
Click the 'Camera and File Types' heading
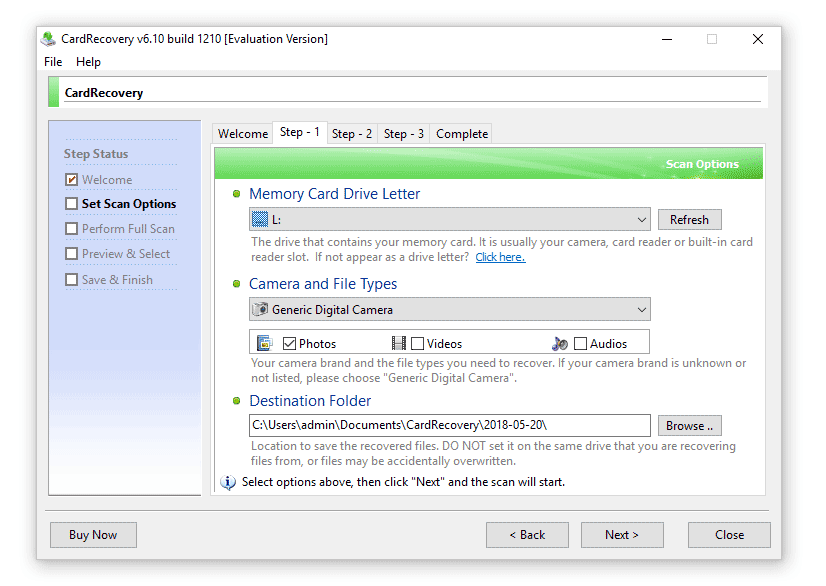[323, 284]
